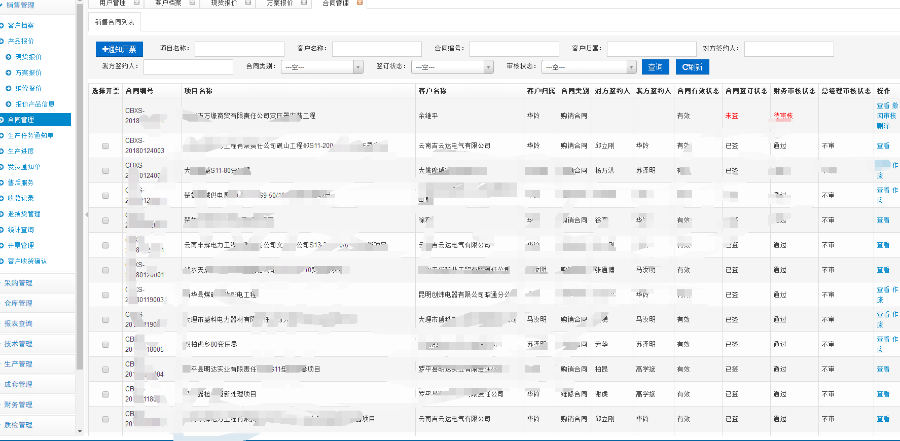Switch to the 用户管理 tab

(x=112, y=3)
